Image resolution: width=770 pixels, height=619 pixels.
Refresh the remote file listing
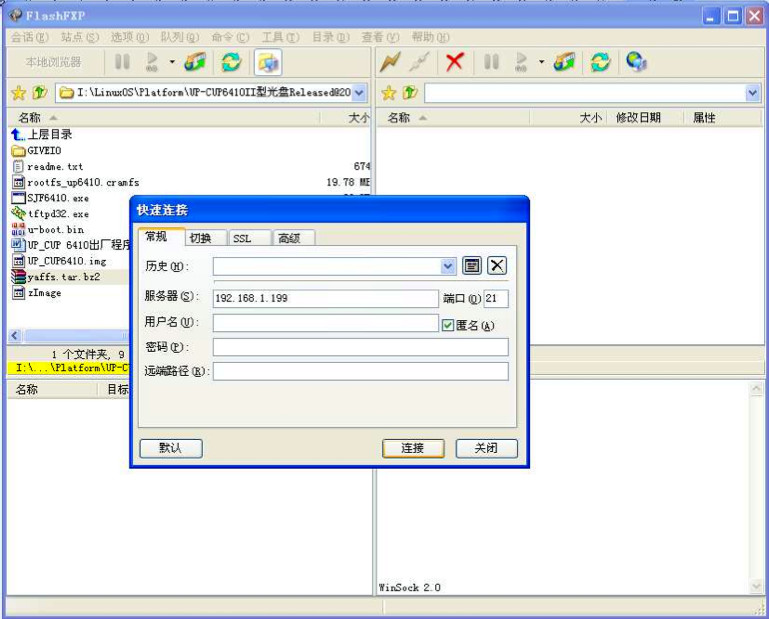(601, 62)
